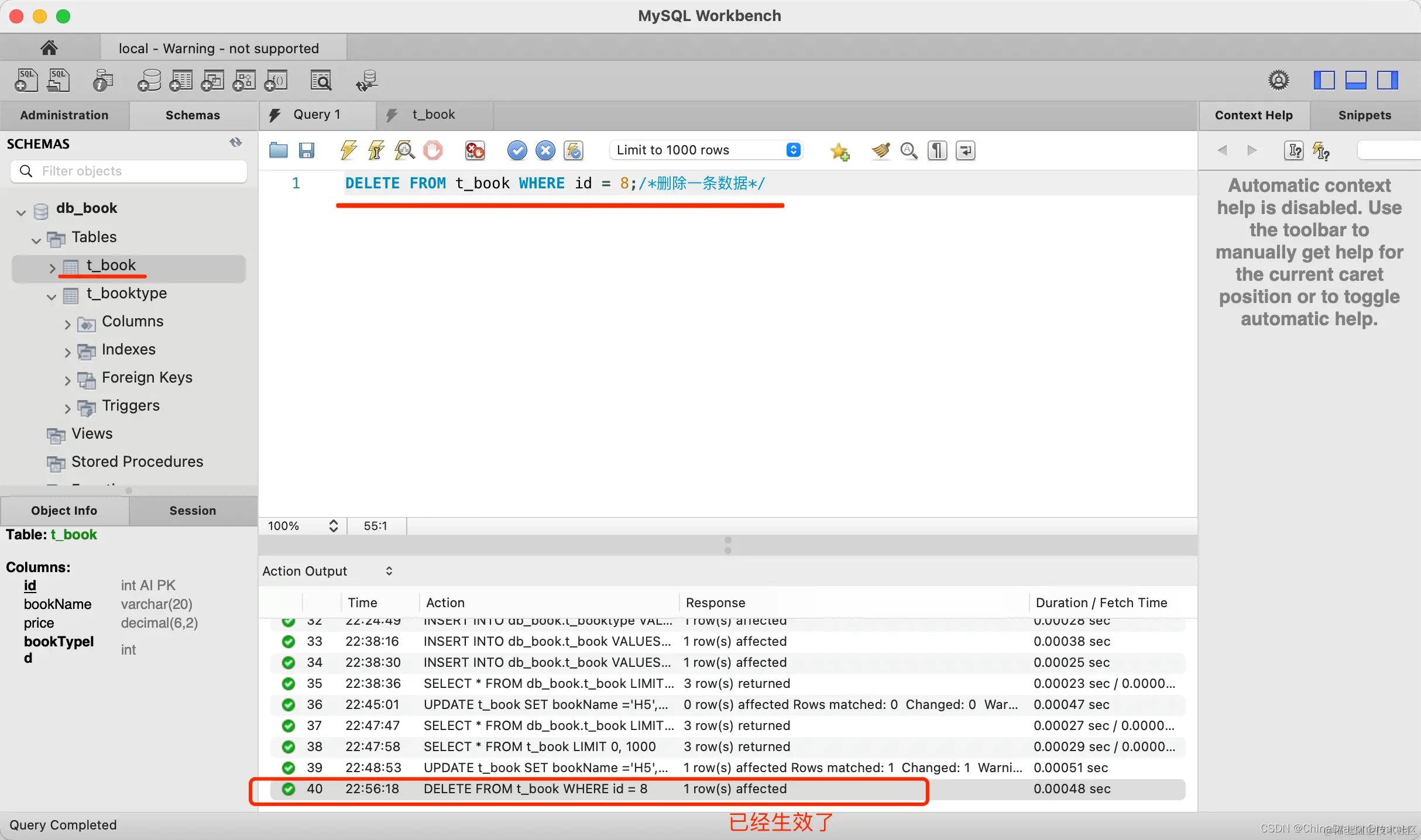This screenshot has width=1421, height=840.
Task: Toggle the bottom output panel visibility
Action: [1355, 80]
